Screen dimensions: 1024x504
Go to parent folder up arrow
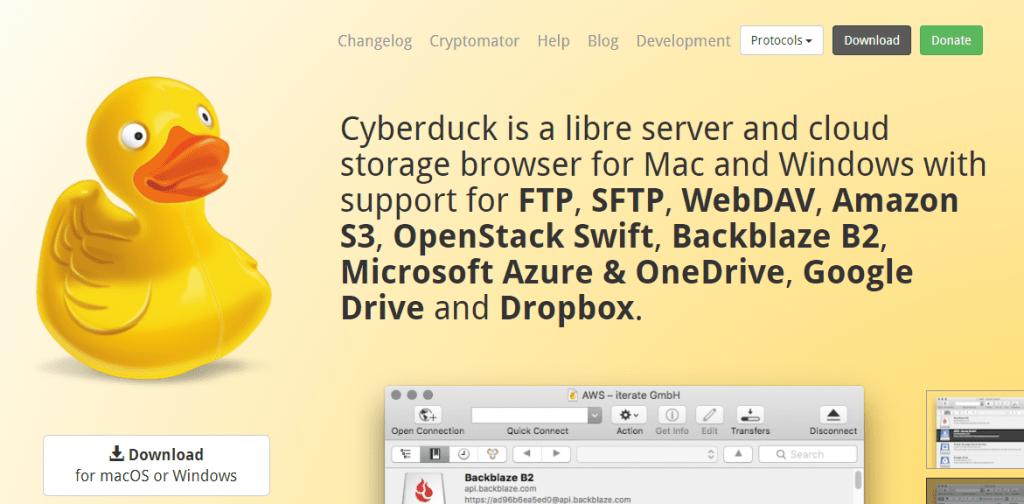(x=738, y=454)
